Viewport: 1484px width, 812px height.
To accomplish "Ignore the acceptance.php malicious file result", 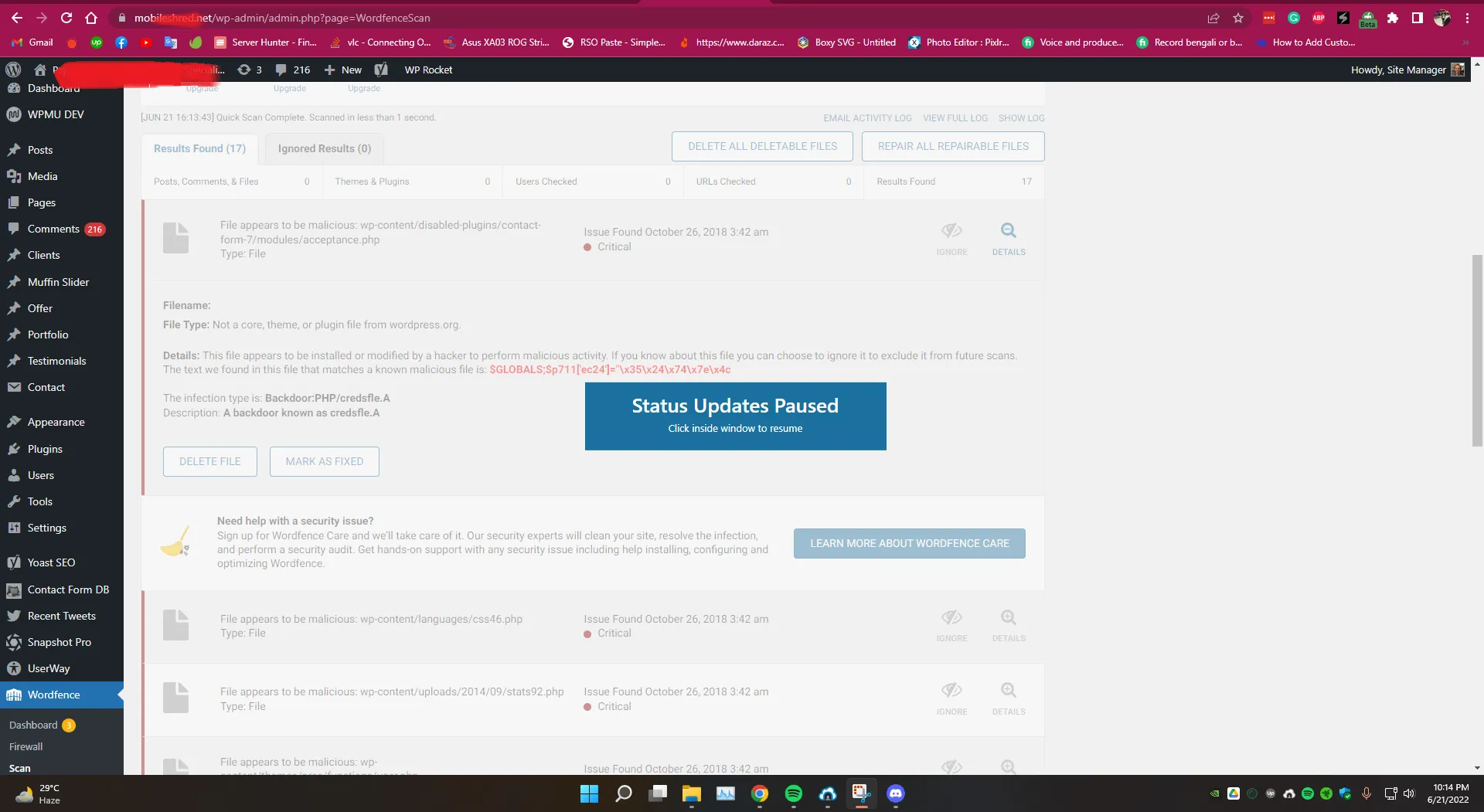I will click(x=951, y=239).
